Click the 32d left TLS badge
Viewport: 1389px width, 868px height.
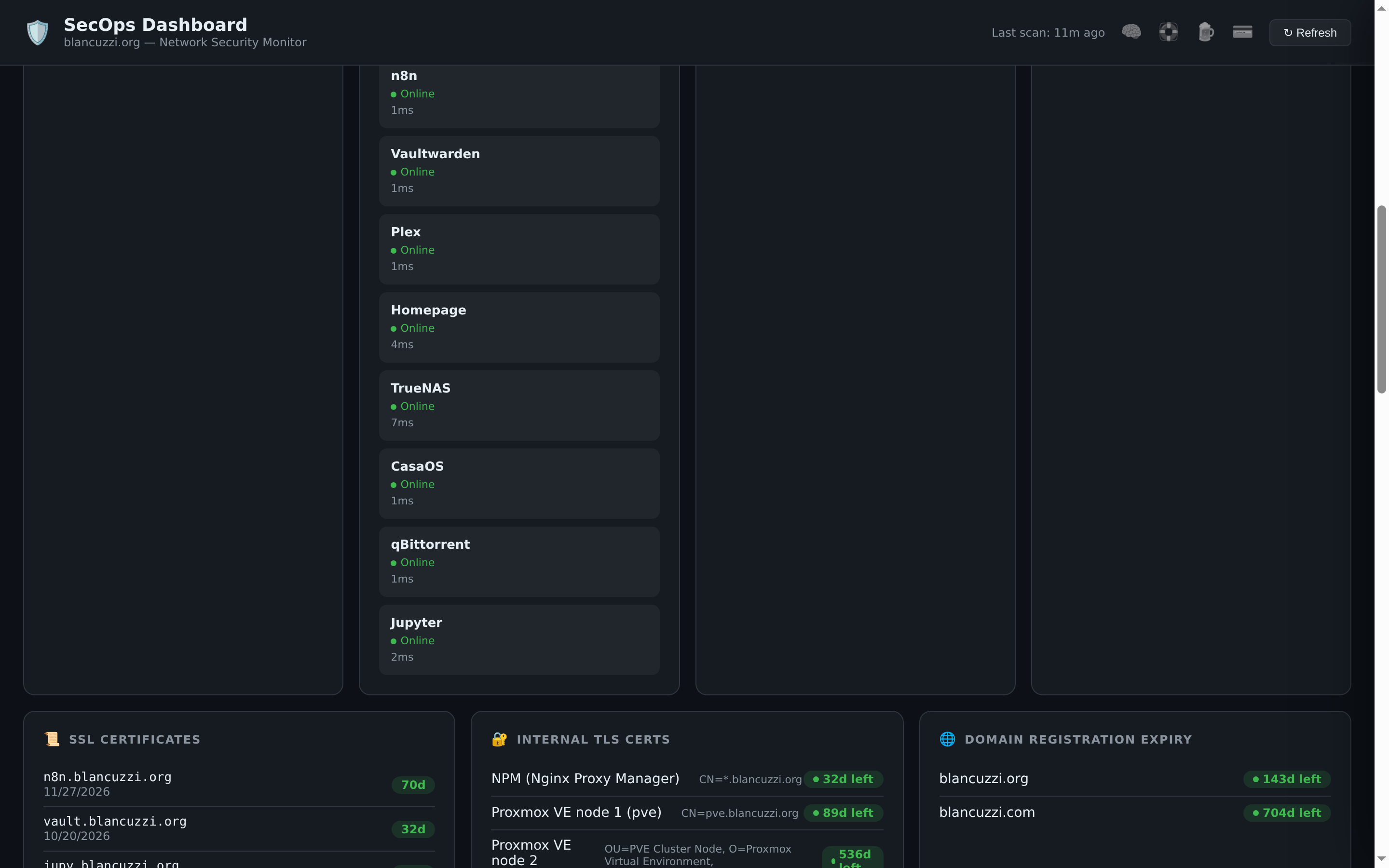click(x=843, y=779)
